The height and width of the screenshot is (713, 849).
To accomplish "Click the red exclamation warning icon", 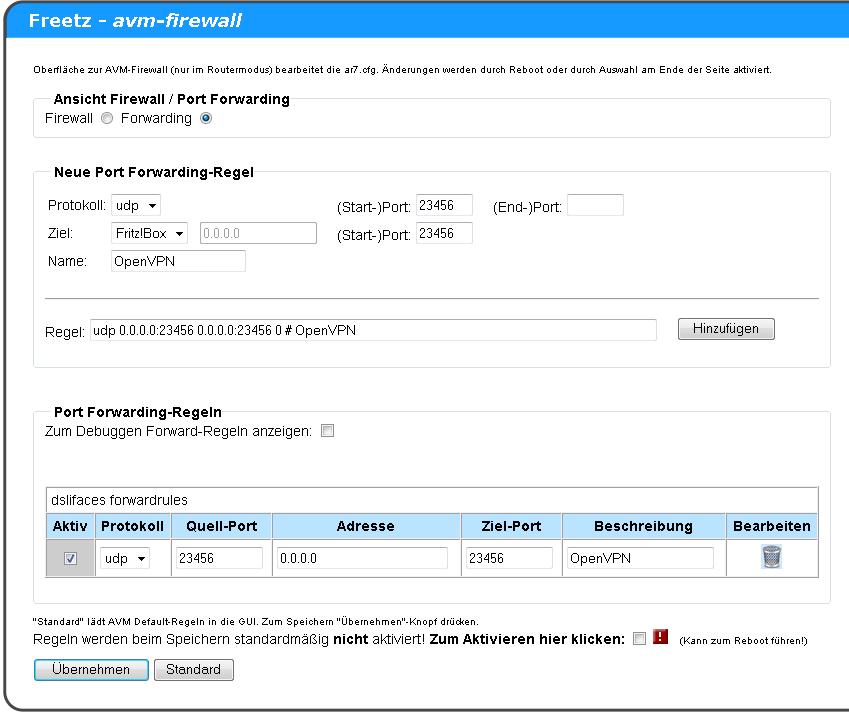I will 660,638.
